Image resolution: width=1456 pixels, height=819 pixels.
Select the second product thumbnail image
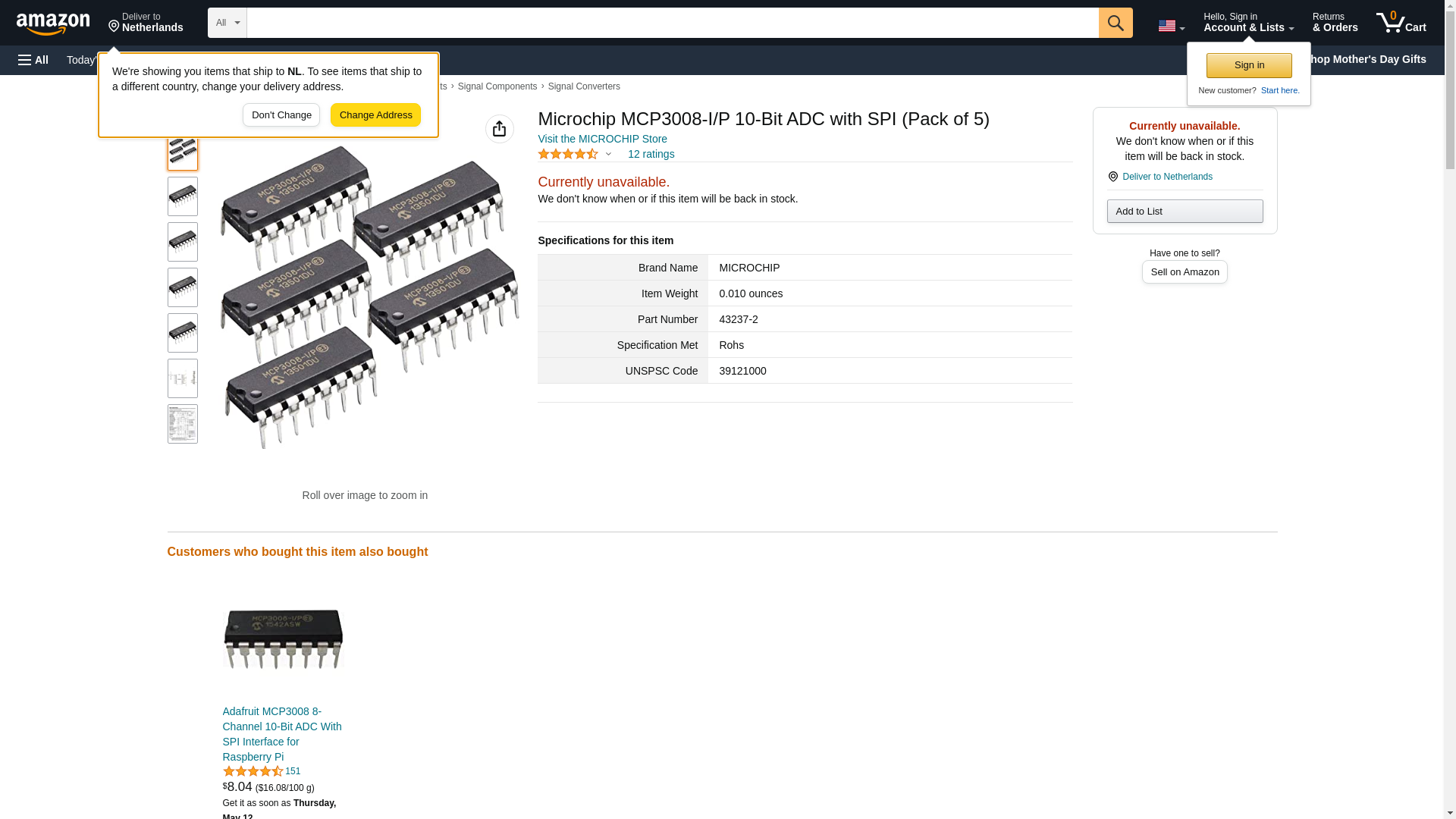coord(183,196)
